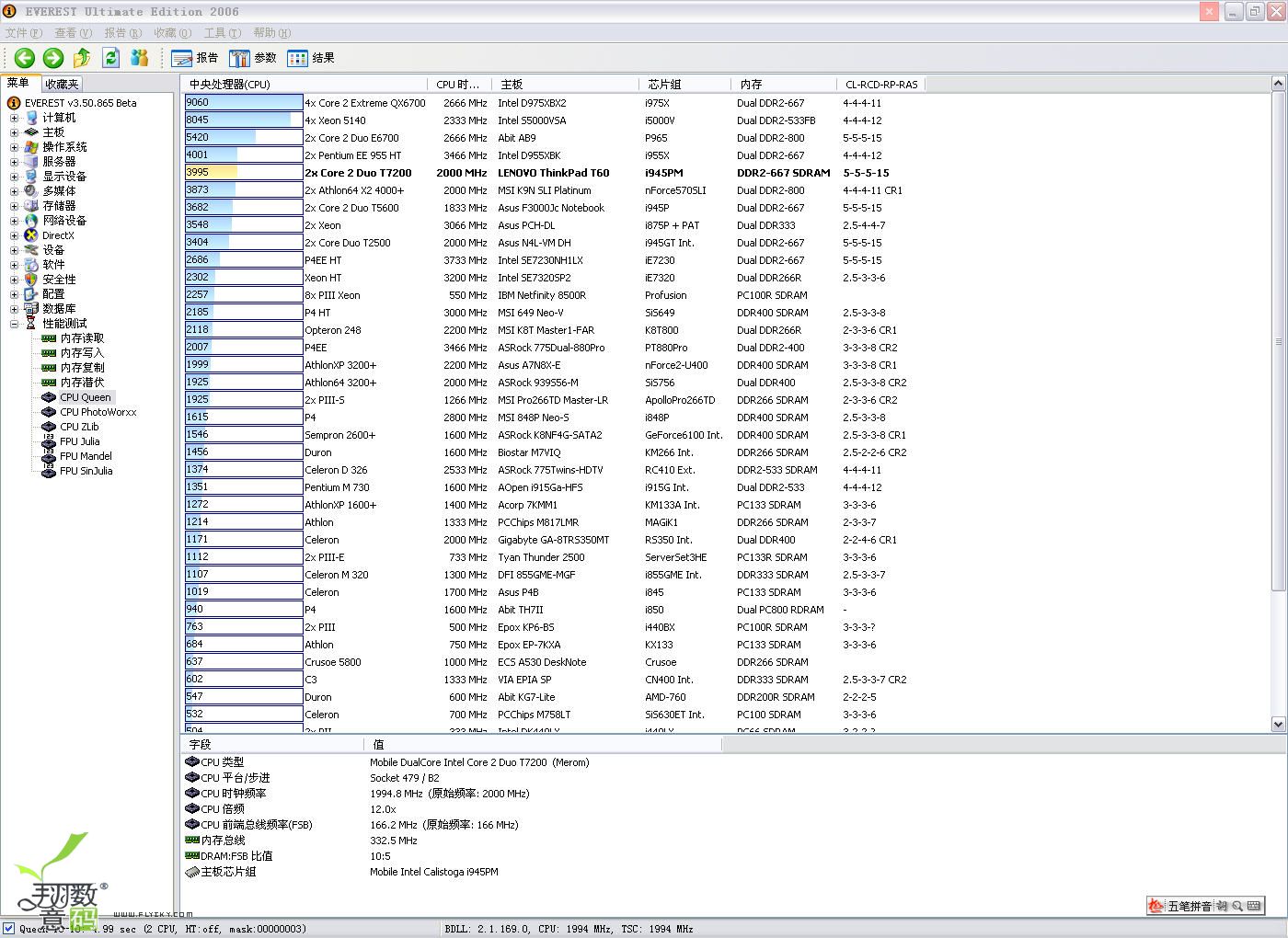Select the 设备 devices icon in tree
This screenshot has width=1288, height=938.
[x=31, y=250]
